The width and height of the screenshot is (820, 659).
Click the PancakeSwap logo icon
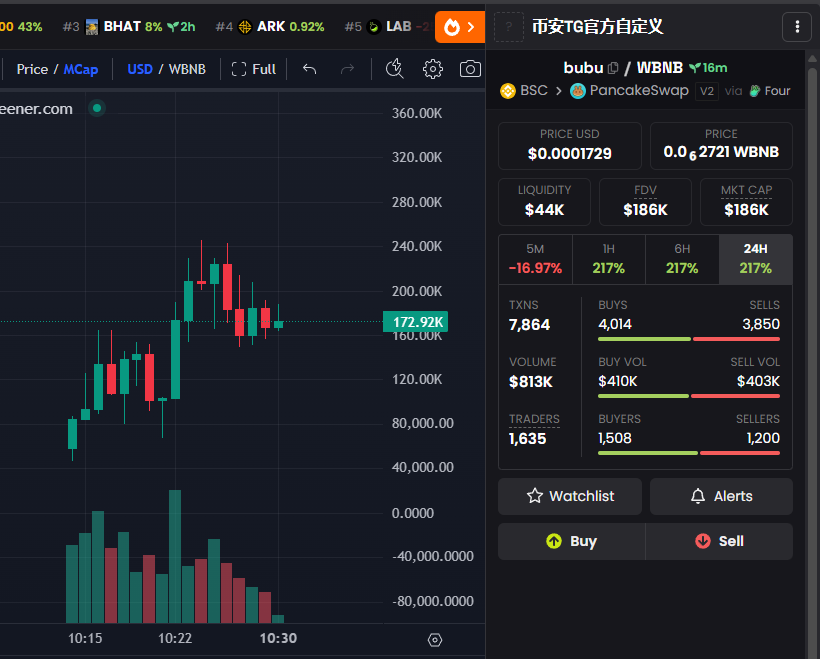coord(577,91)
